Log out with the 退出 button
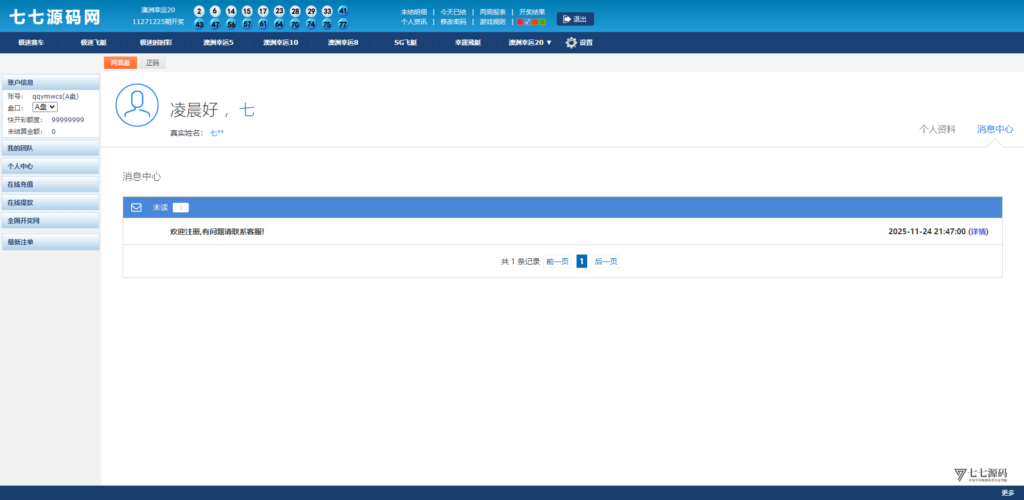 pos(575,19)
